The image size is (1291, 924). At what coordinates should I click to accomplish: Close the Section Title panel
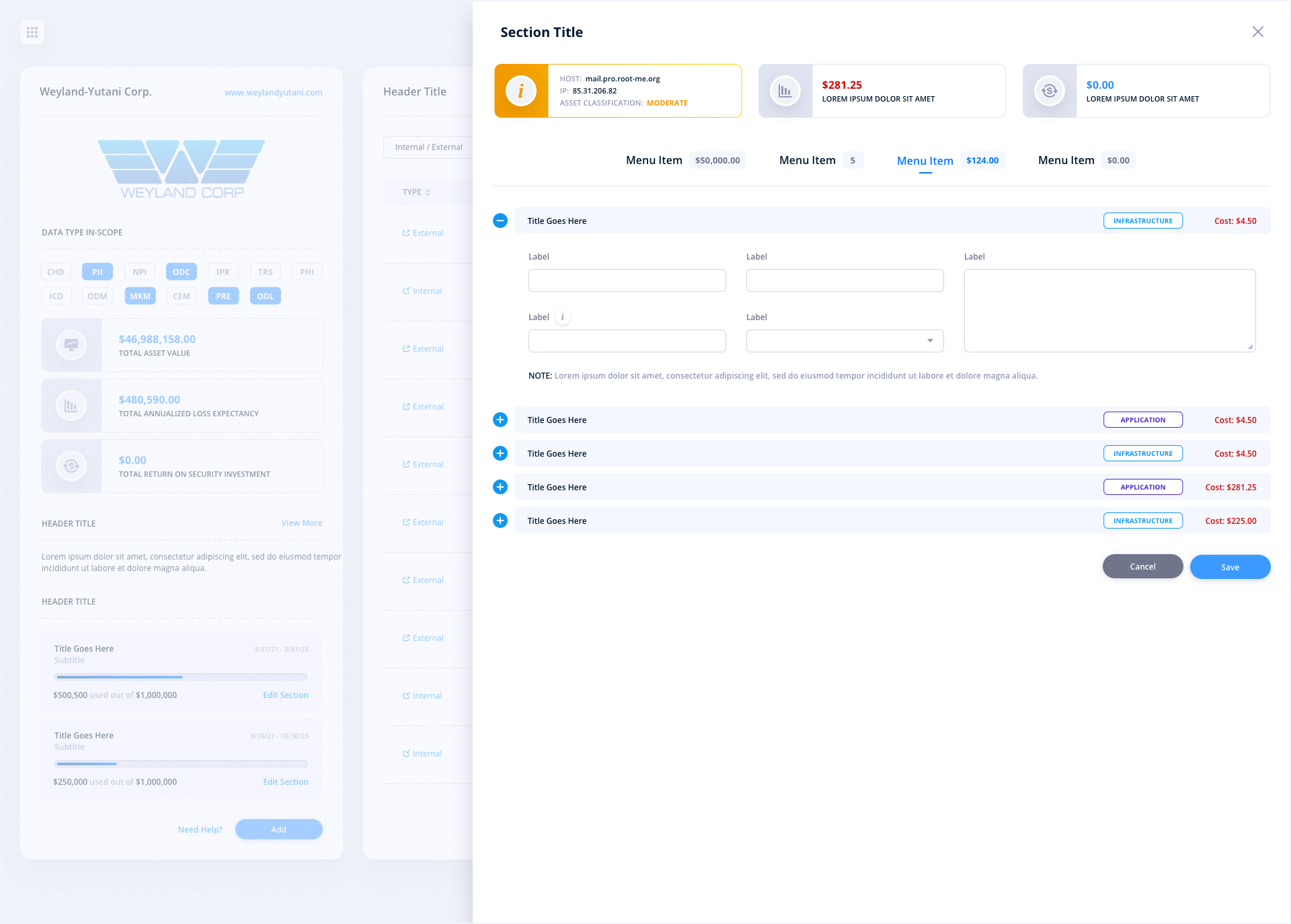coord(1257,32)
